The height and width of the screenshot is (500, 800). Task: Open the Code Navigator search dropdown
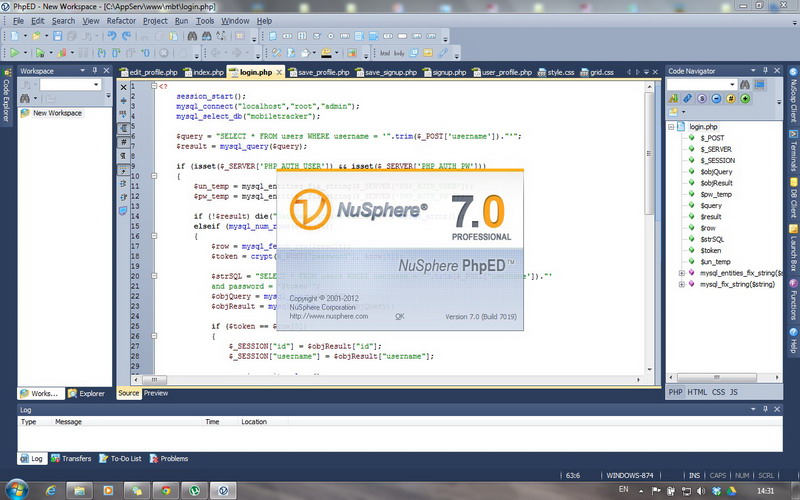coord(732,85)
